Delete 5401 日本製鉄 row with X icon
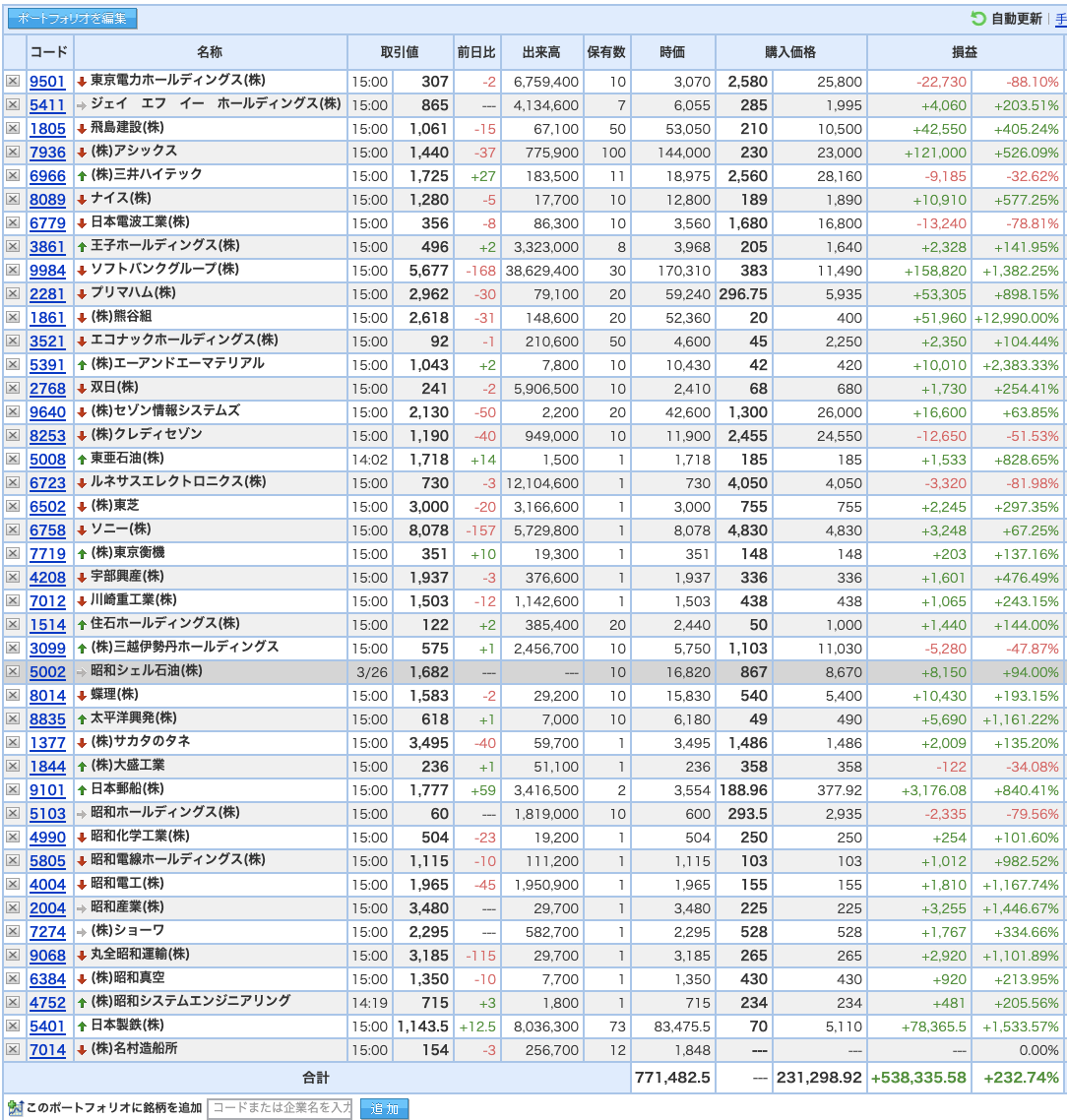Image resolution: width=1067 pixels, height=1120 pixels. (x=13, y=1027)
